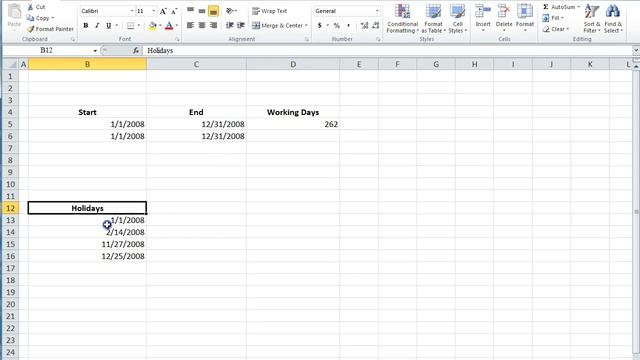Open Conditional Formatting menu
This screenshot has height=360, width=640.
click(402, 18)
